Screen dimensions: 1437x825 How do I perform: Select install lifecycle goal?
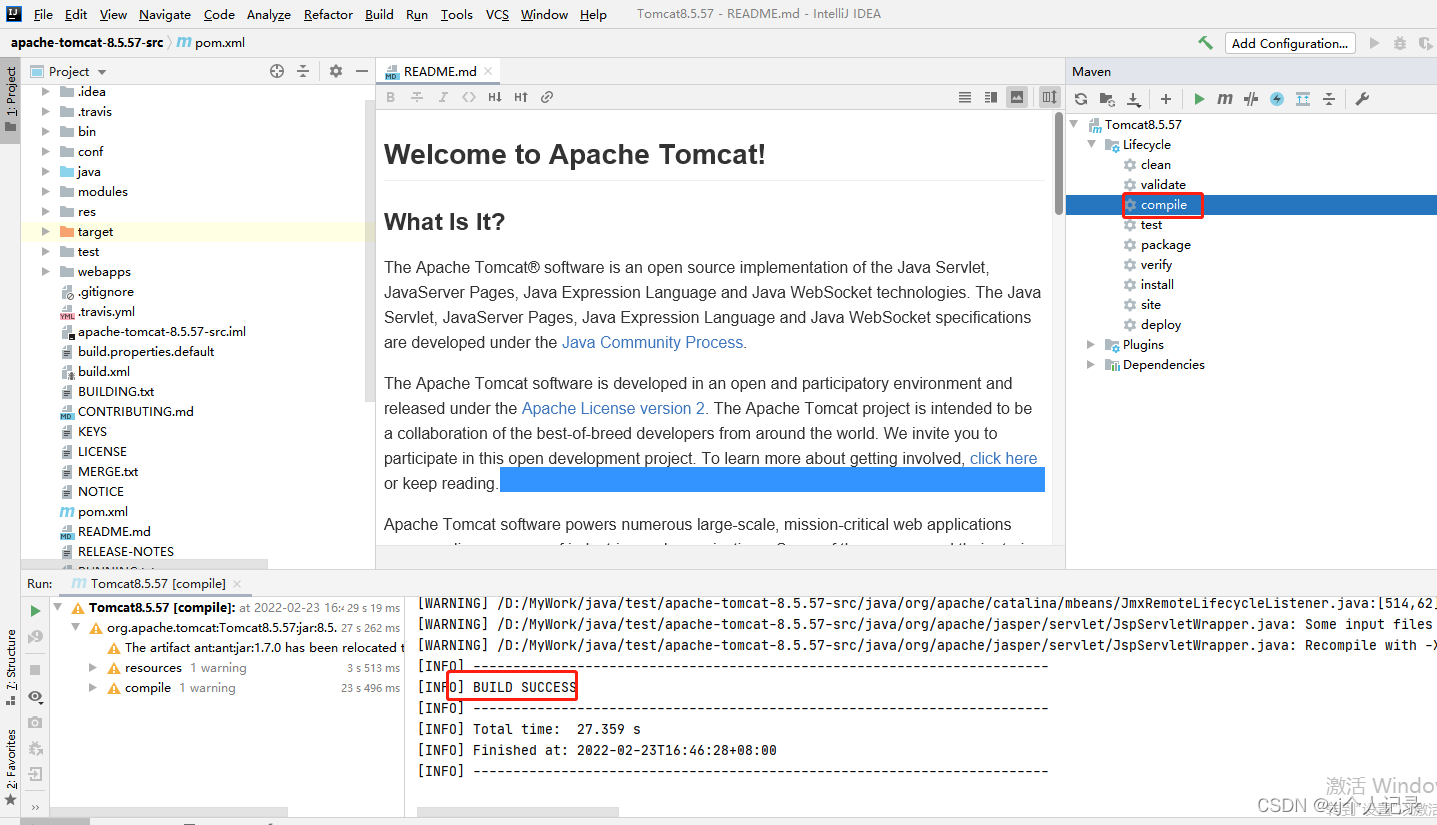1157,285
